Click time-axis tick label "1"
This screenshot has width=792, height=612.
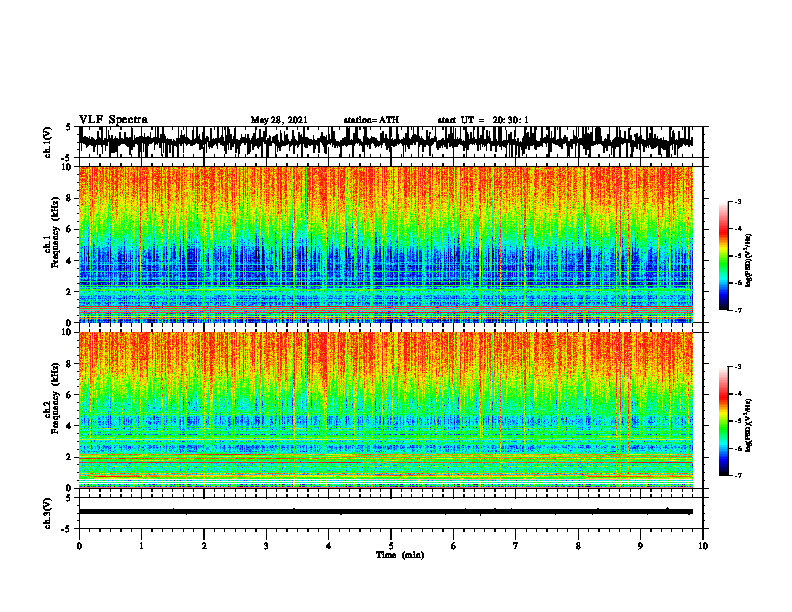pyautogui.click(x=141, y=546)
